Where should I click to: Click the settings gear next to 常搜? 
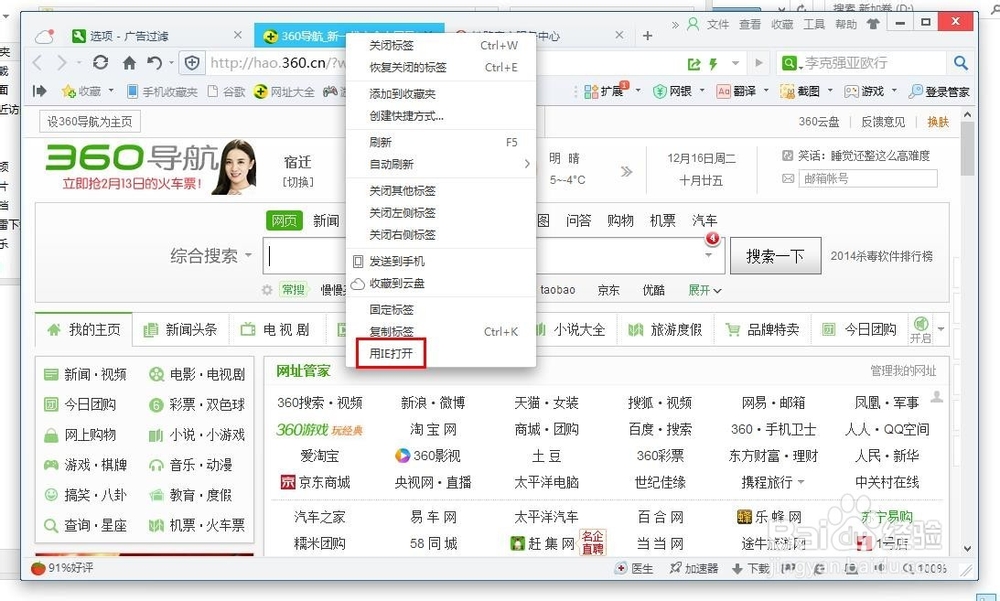pyautogui.click(x=267, y=290)
